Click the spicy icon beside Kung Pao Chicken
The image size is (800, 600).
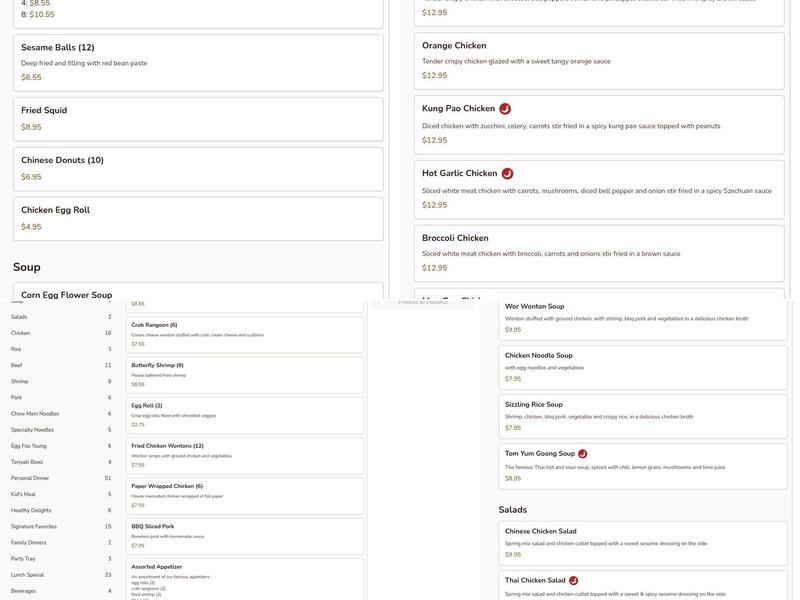[x=505, y=109]
